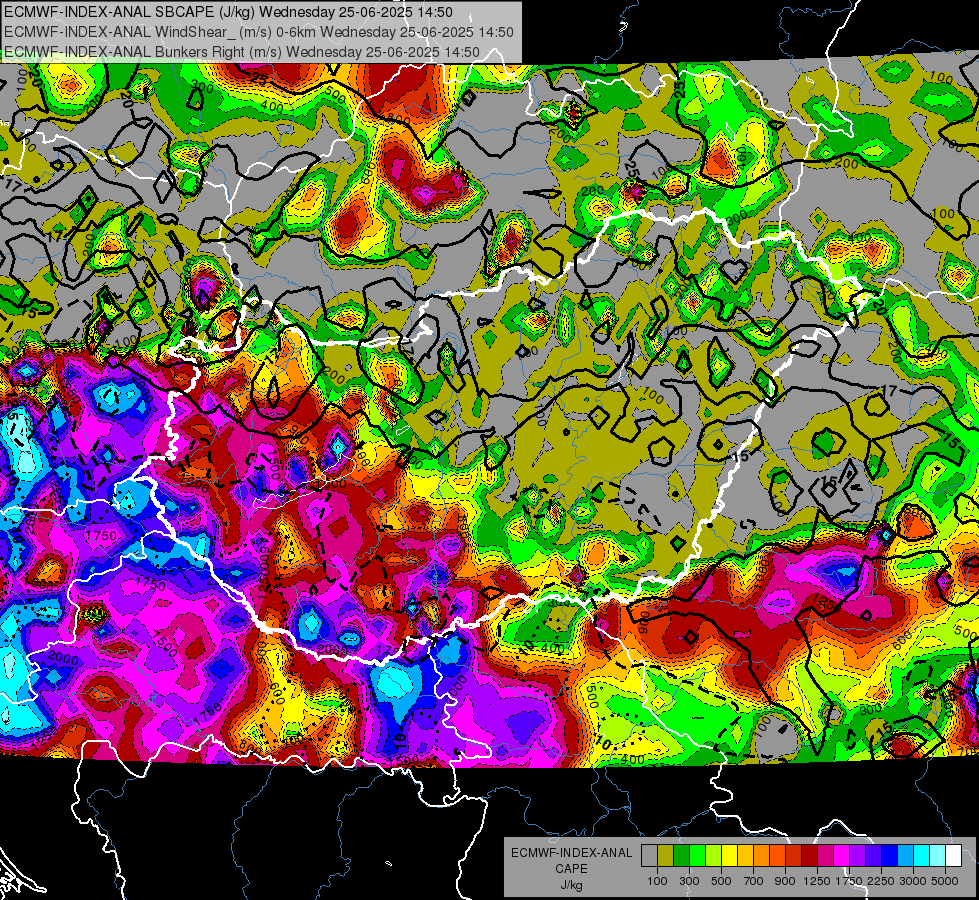Click the CAPE label in the legend
The image size is (979, 900).
coord(571,868)
